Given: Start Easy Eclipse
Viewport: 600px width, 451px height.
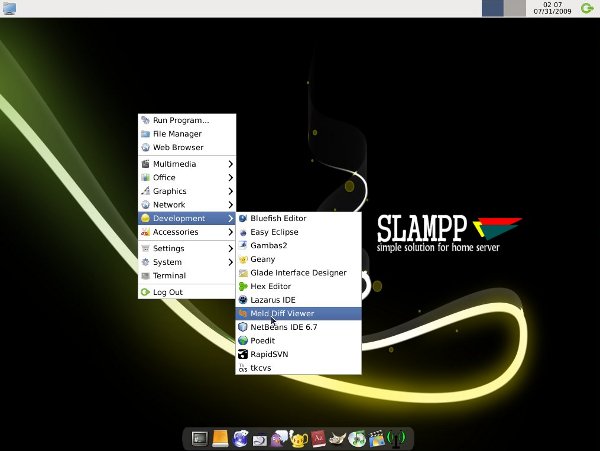Looking at the screenshot, I should click(x=298, y=232).
